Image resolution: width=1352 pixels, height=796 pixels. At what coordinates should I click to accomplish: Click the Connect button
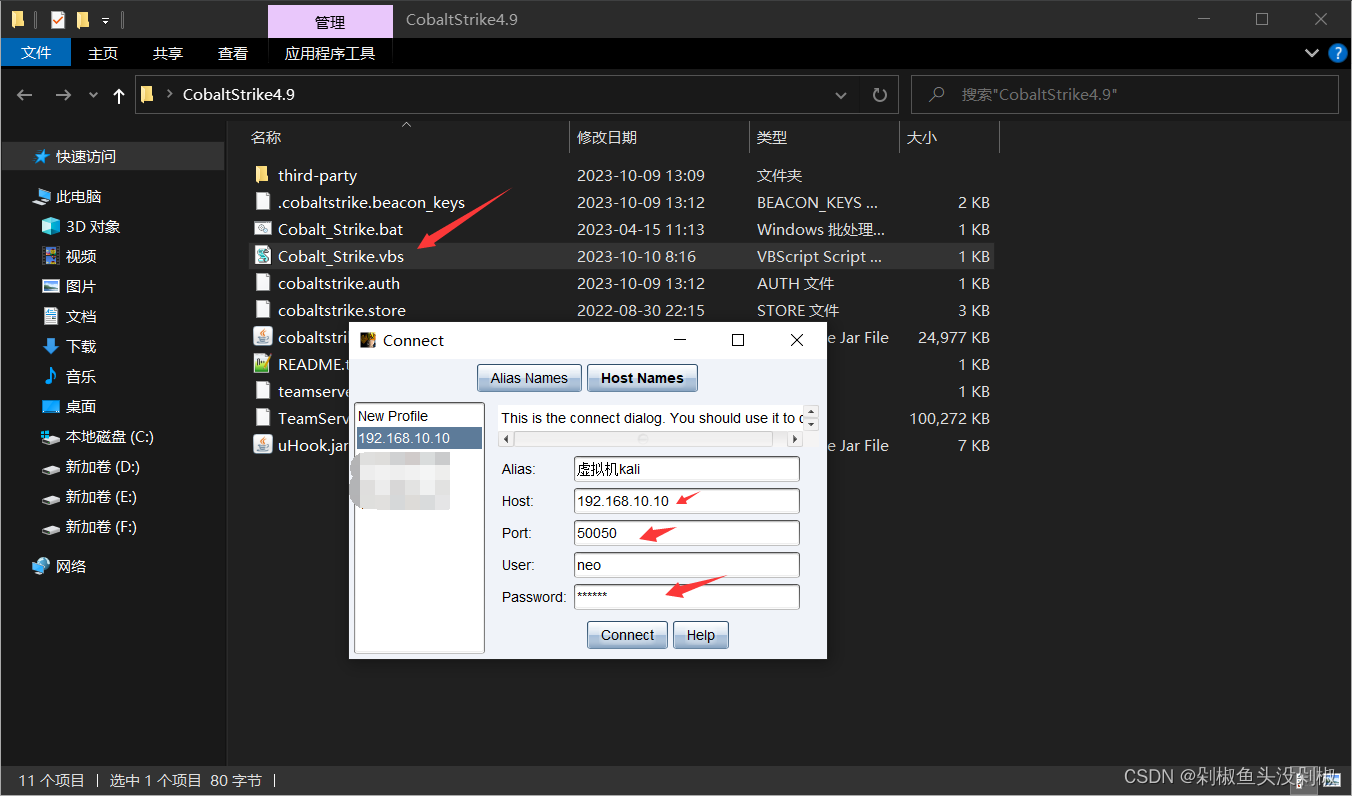[x=627, y=635]
